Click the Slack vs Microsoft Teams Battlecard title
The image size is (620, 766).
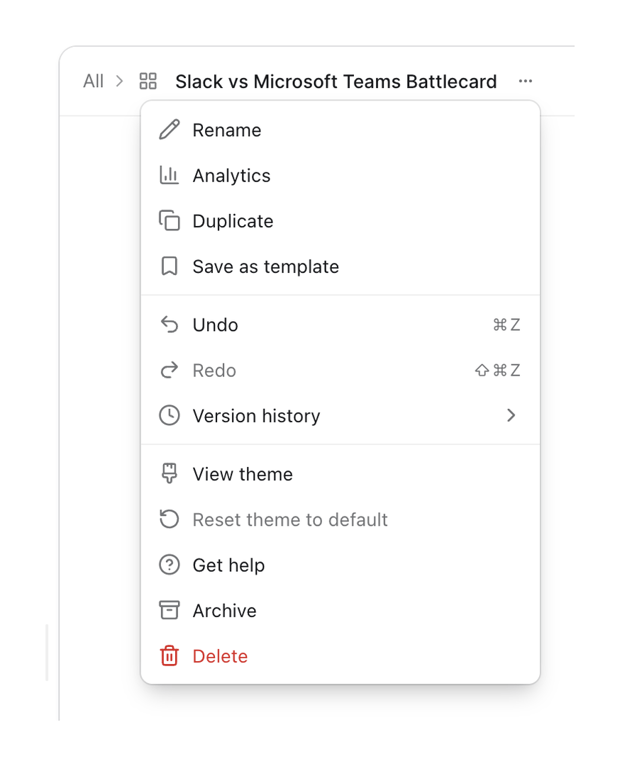(x=336, y=81)
